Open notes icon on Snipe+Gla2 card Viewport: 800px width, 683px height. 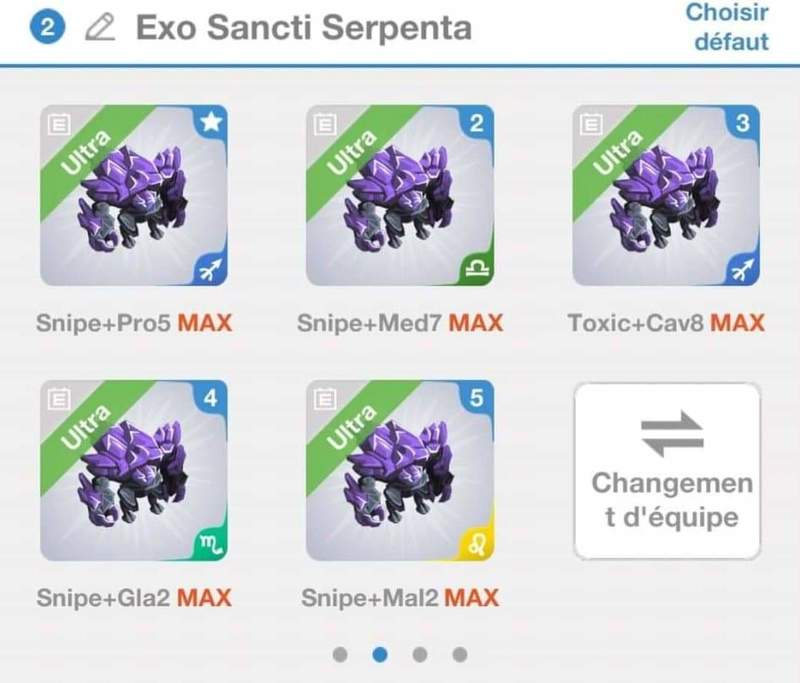59,399
